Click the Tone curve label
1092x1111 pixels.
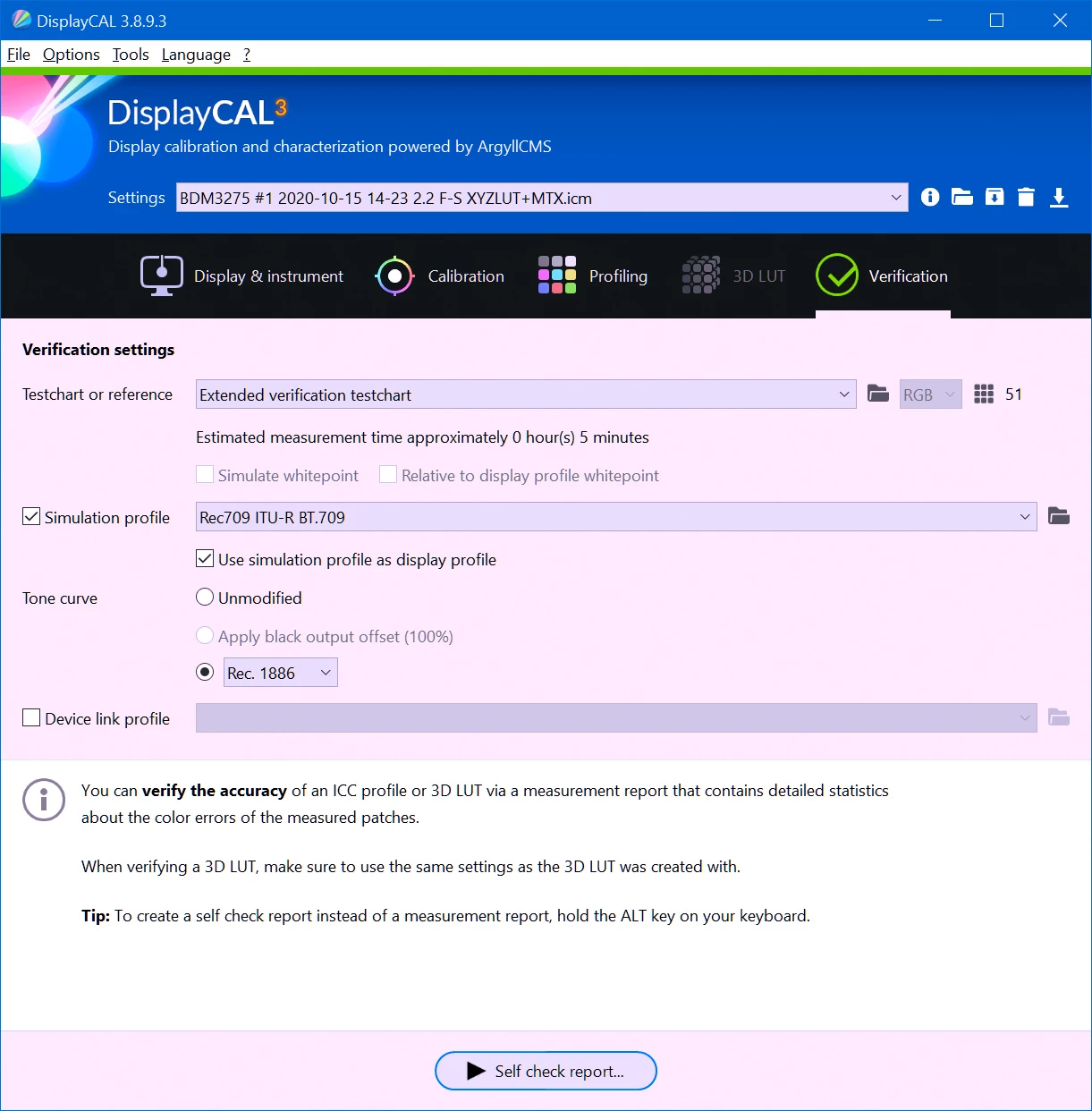click(60, 598)
